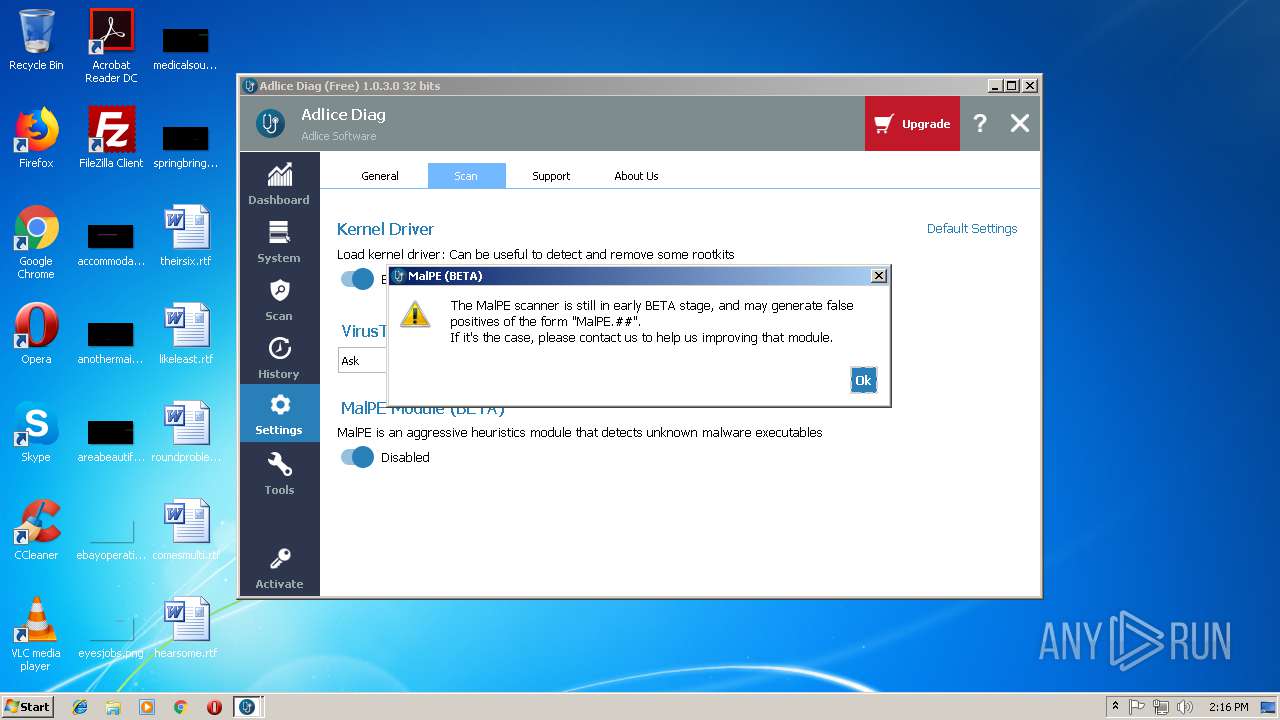Click the red Upgrade cart button
This screenshot has width=1280, height=720.
coord(912,124)
